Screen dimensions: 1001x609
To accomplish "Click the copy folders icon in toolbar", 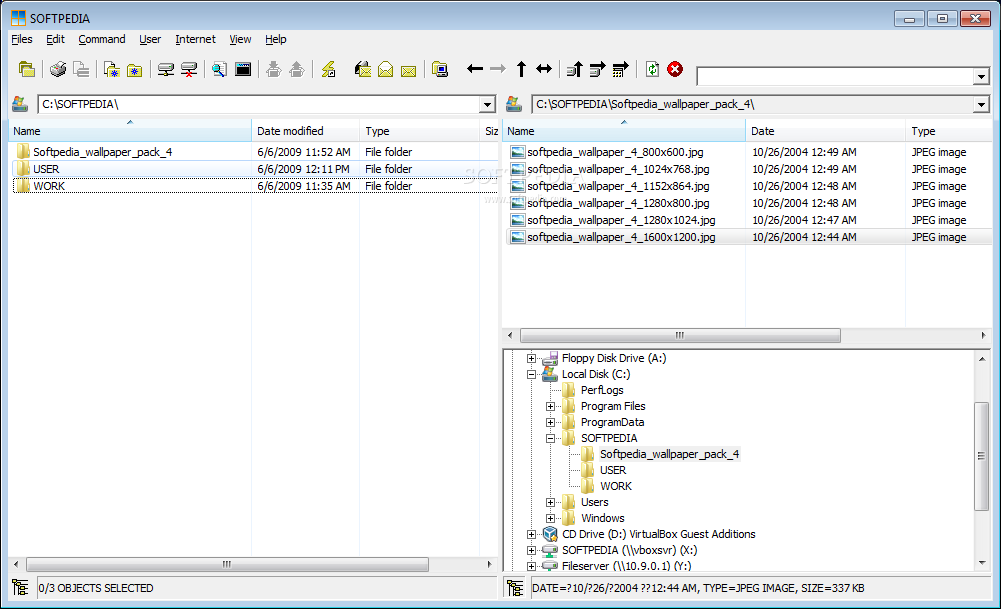I will [x=26, y=69].
